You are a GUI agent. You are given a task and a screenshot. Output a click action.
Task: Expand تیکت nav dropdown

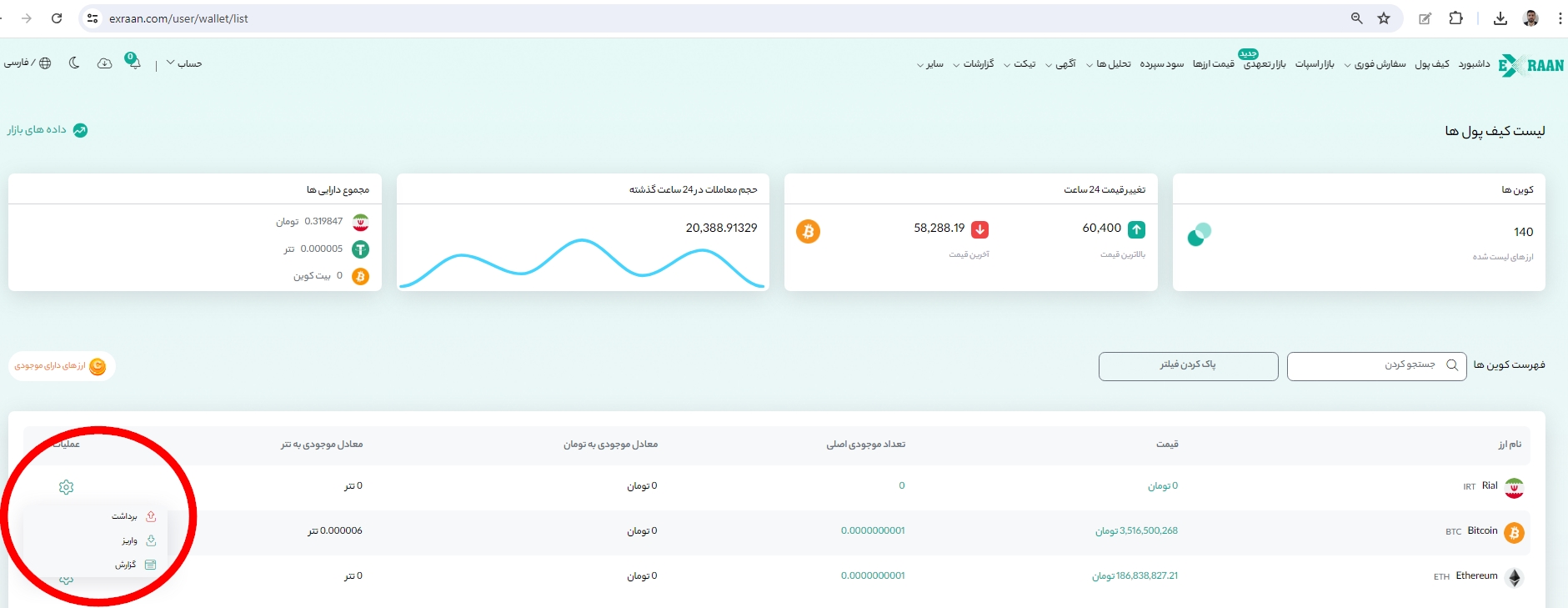pos(1019,63)
